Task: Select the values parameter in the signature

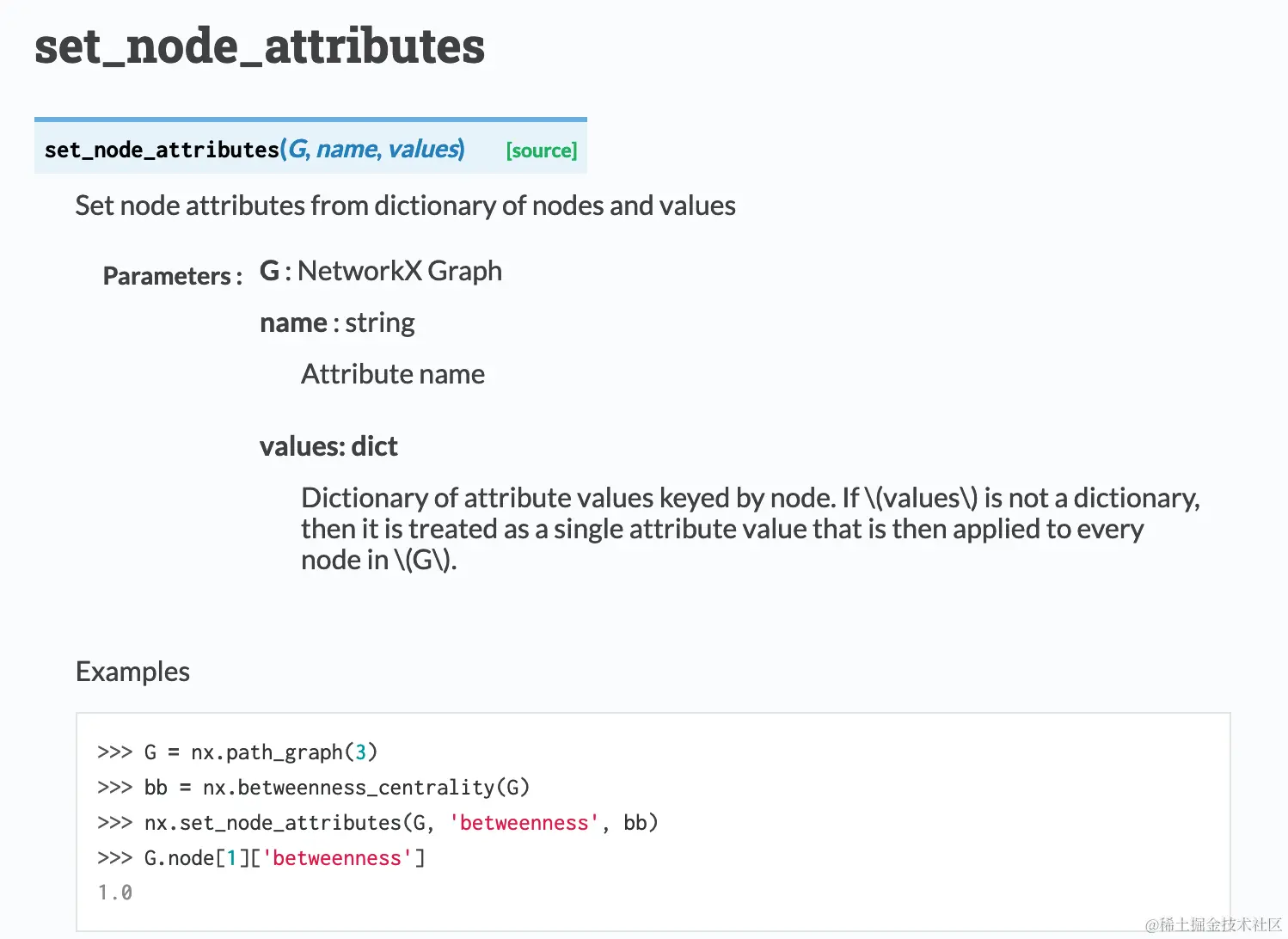Action: tap(423, 150)
